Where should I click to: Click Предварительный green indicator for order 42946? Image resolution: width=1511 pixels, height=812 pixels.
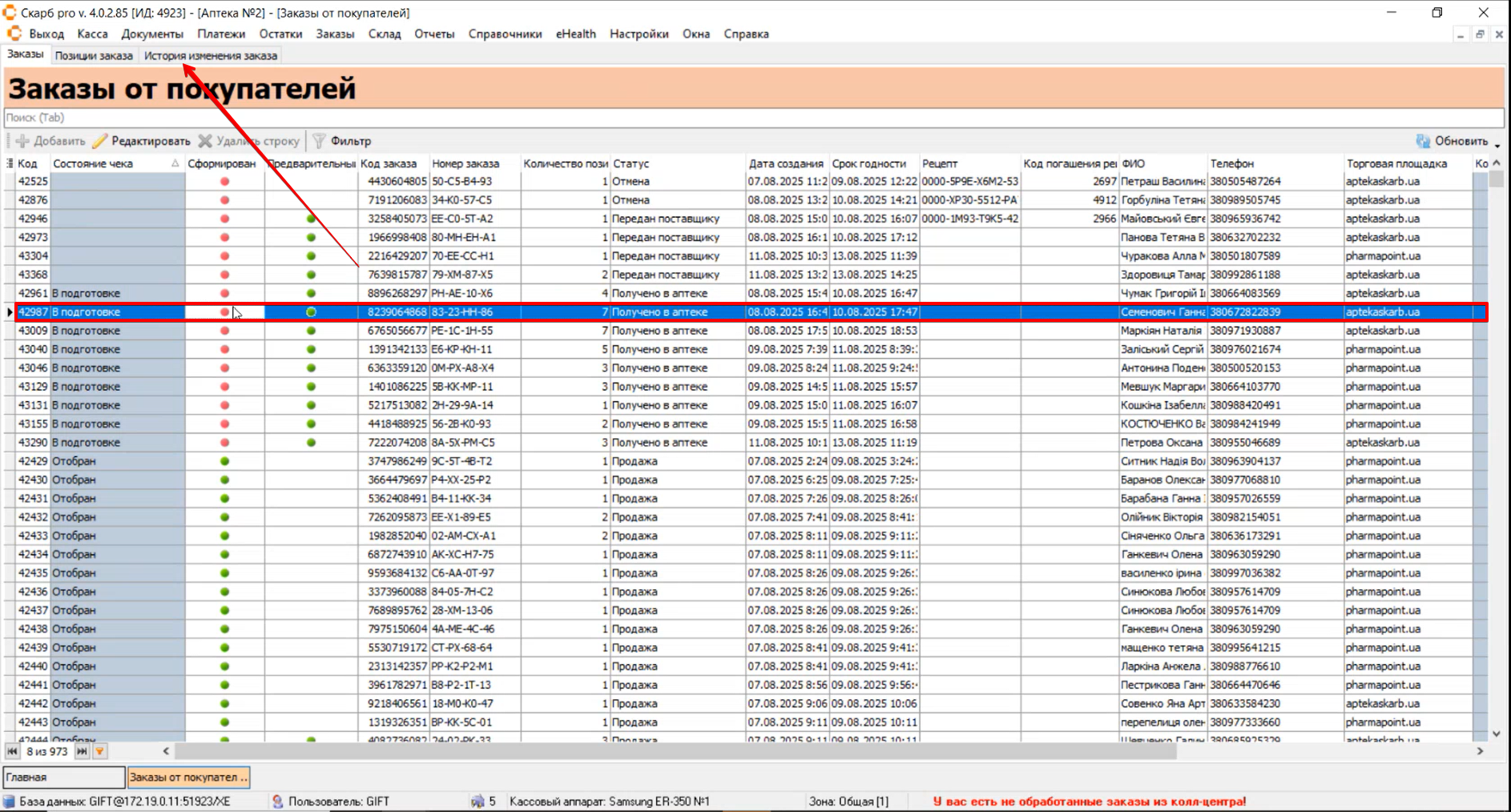[311, 219]
